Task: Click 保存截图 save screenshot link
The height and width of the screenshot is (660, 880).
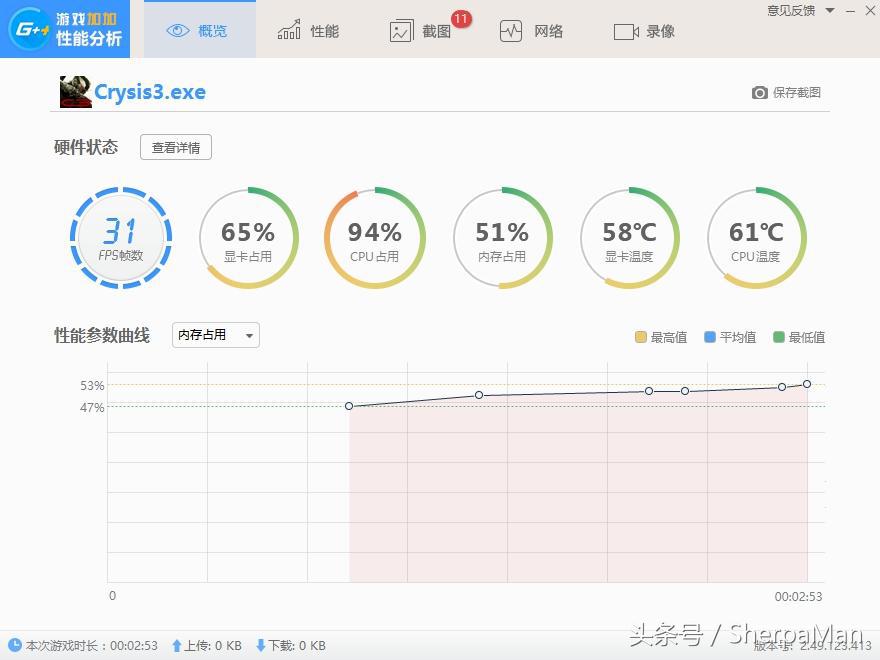Action: click(796, 93)
